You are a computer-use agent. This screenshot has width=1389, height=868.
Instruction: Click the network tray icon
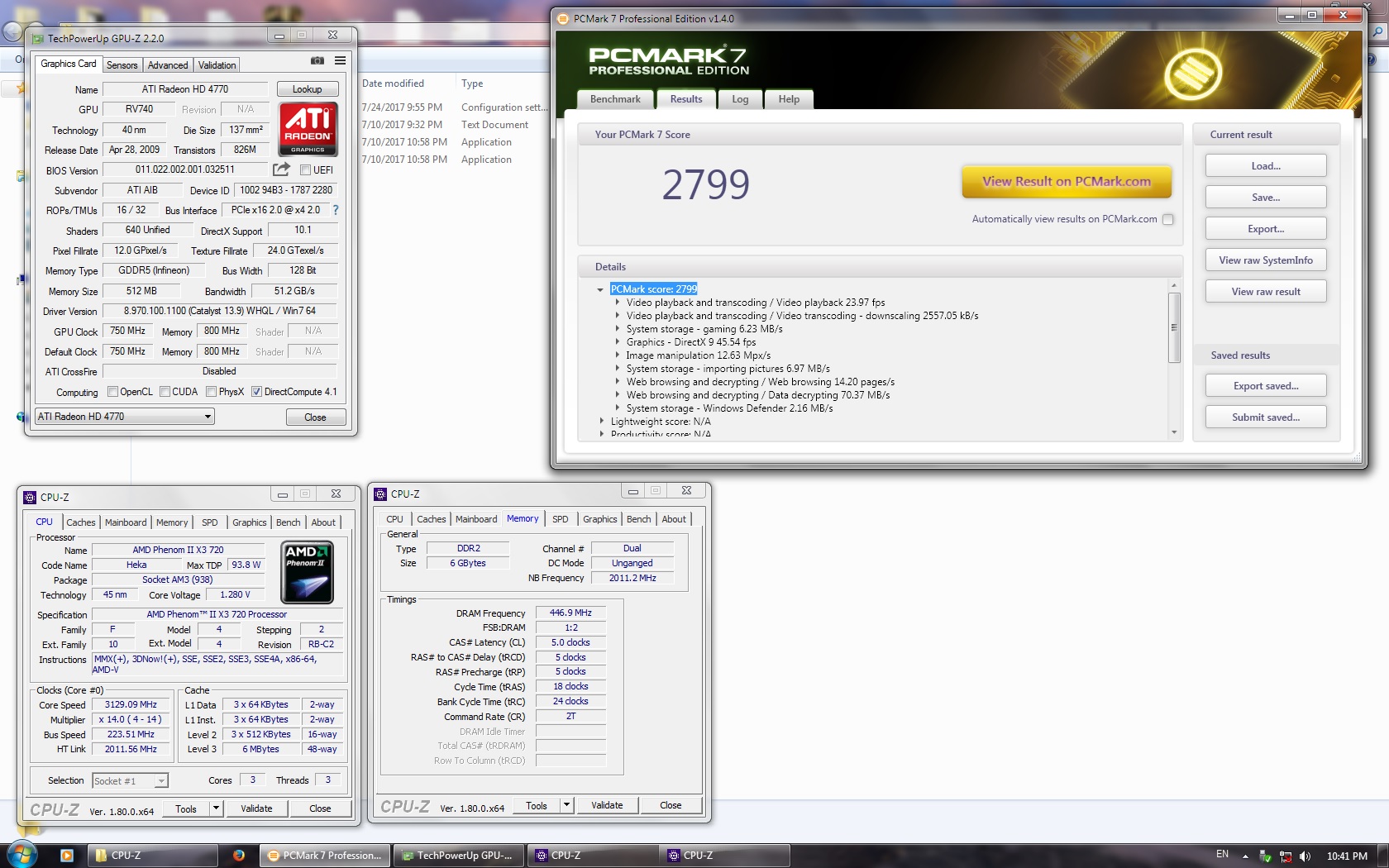1285,856
